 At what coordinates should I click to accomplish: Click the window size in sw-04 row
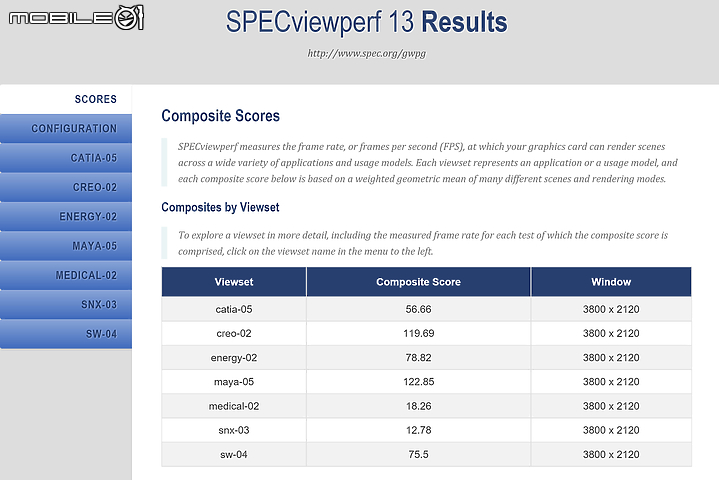(x=611, y=455)
